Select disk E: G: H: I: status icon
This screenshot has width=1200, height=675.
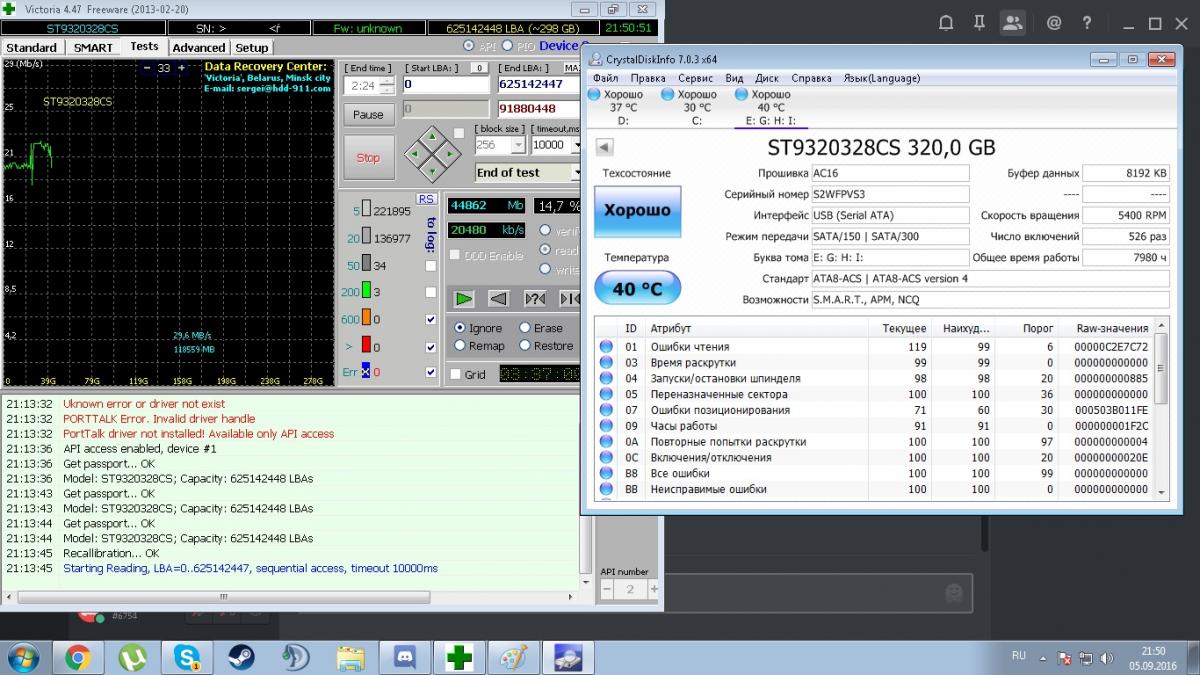(742, 95)
